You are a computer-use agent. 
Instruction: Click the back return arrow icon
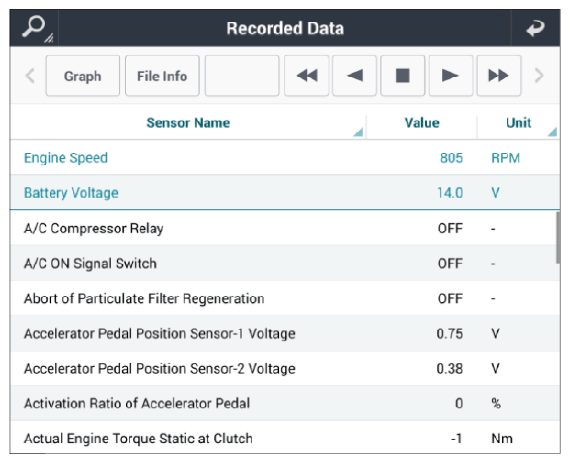click(x=535, y=28)
